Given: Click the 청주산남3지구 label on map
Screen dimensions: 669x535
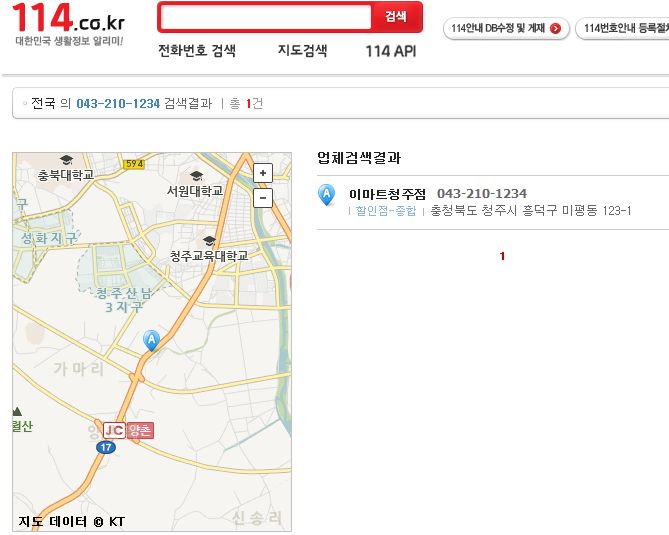Looking at the screenshot, I should pos(124,300).
